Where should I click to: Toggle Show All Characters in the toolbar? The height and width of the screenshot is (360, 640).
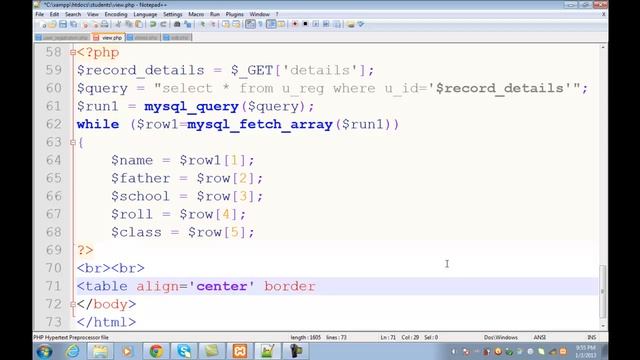[260, 24]
